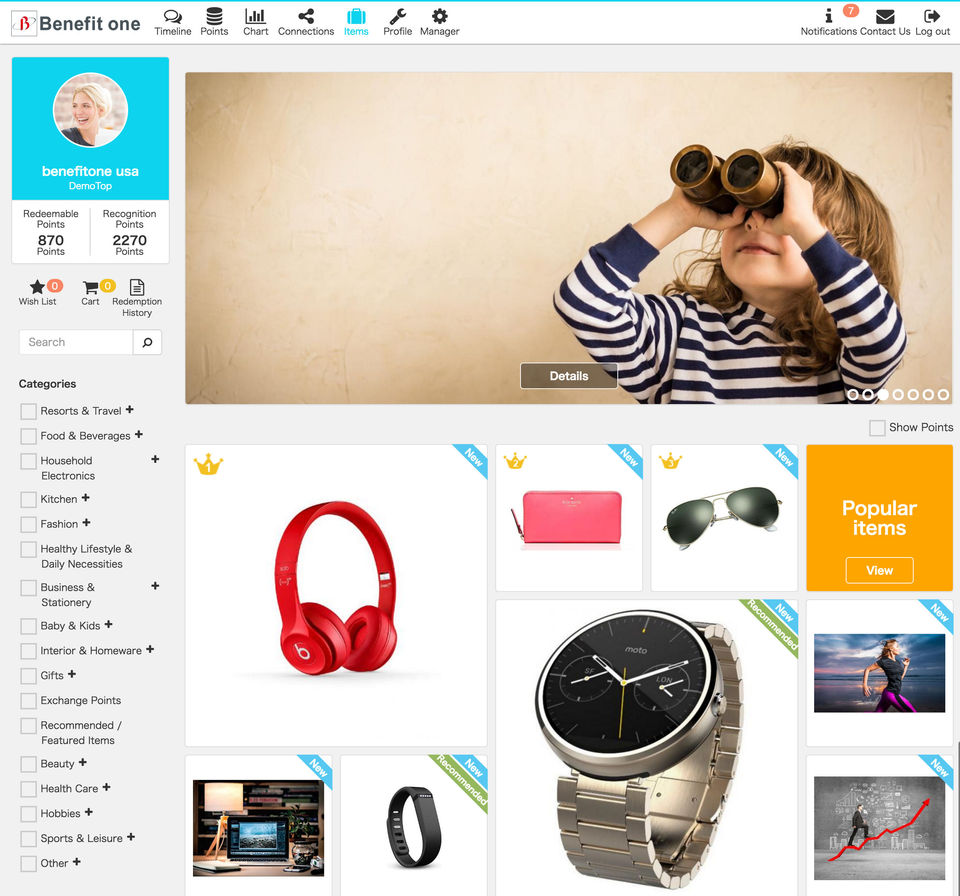The width and height of the screenshot is (960, 896).
Task: Check the Sports & Leisure checkbox
Action: point(28,838)
